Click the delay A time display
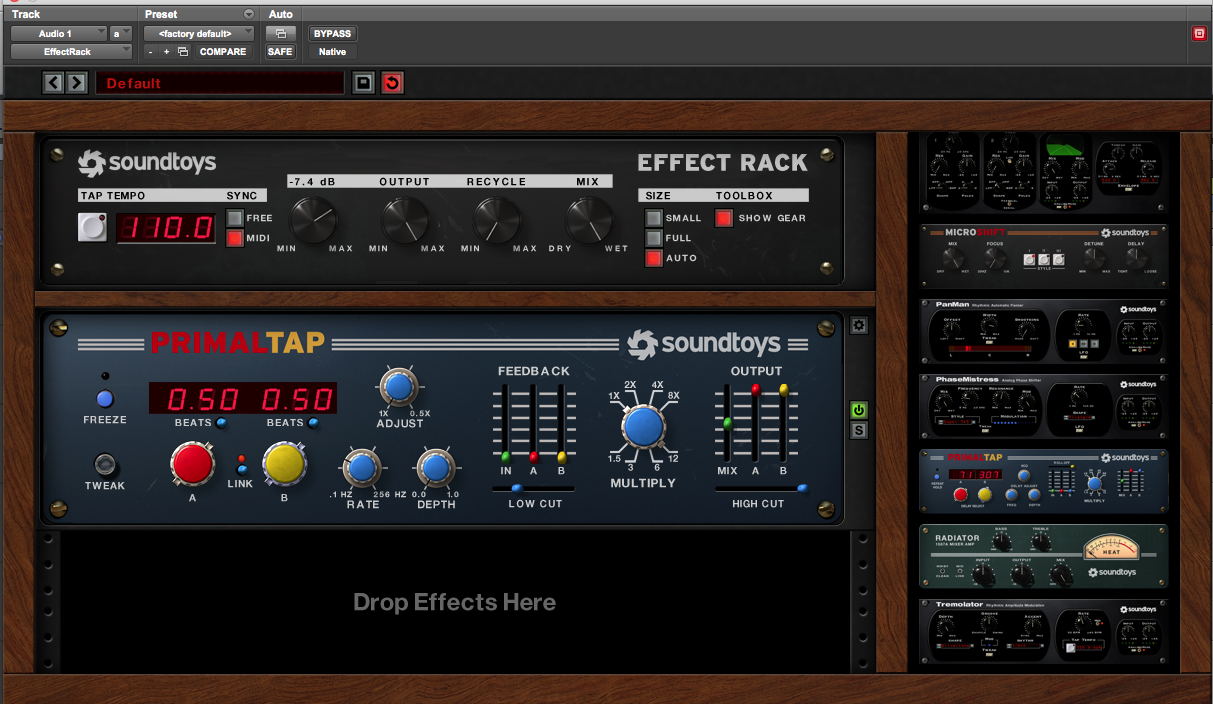1213x704 pixels. click(202, 399)
